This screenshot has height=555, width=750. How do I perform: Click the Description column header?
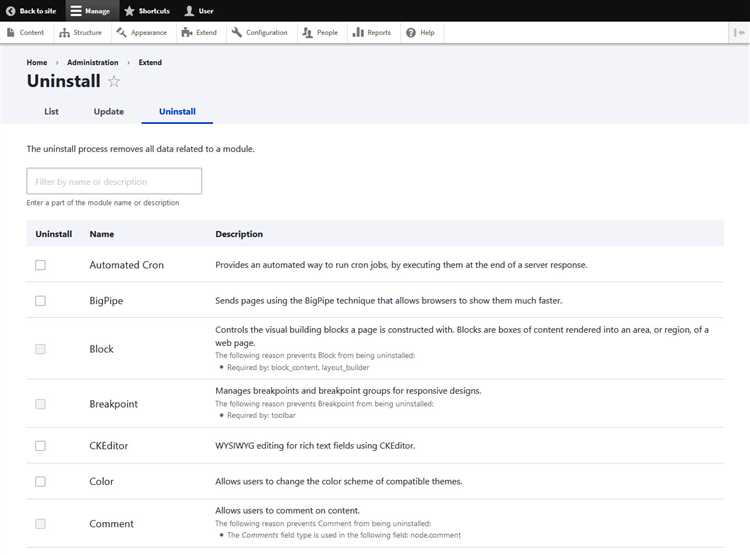[239, 234]
